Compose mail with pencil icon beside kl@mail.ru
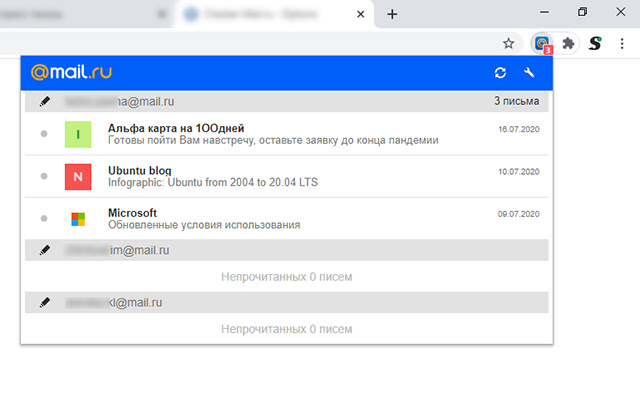 click(x=45, y=302)
